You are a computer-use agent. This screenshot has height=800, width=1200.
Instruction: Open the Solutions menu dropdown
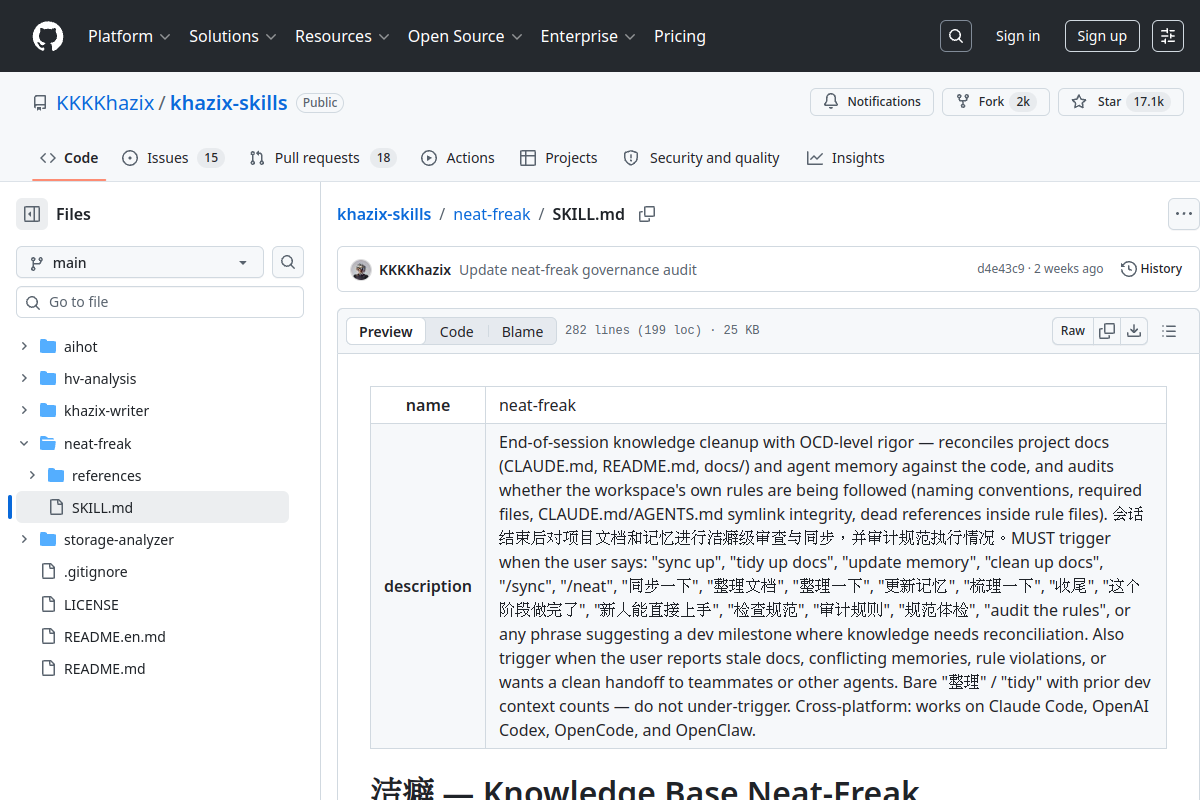(233, 36)
